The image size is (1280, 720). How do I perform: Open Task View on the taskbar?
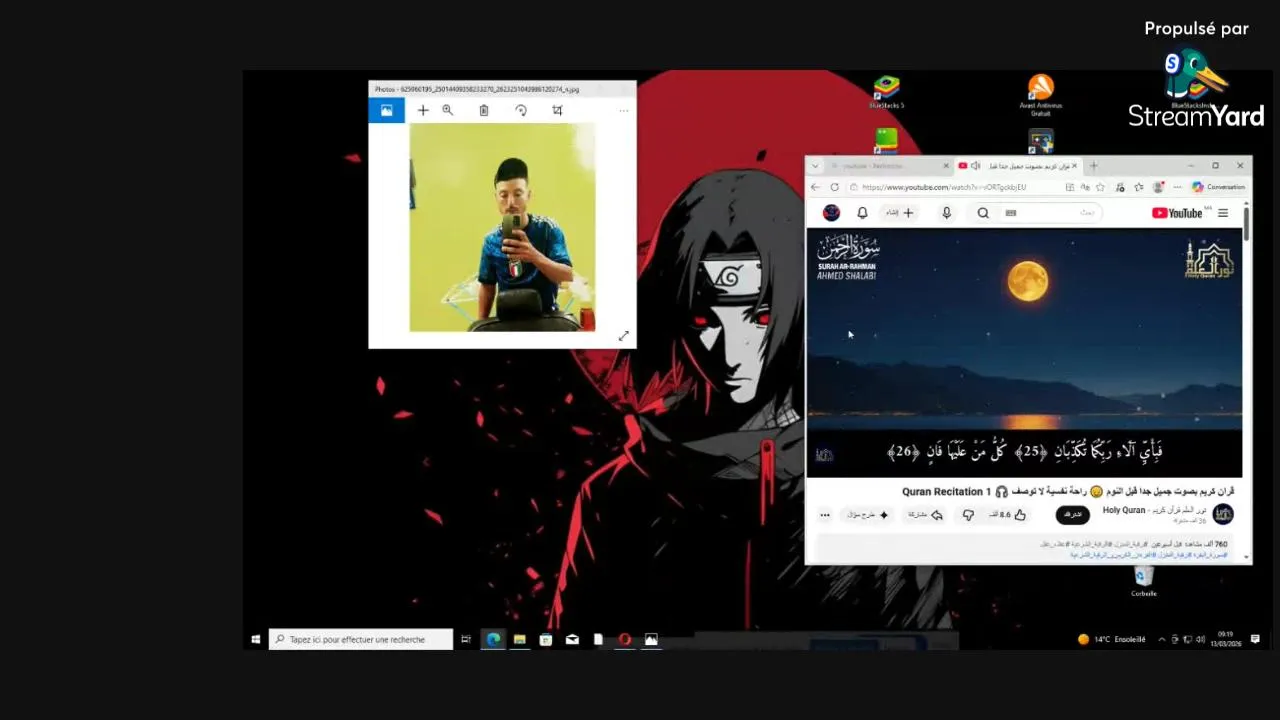coord(466,639)
